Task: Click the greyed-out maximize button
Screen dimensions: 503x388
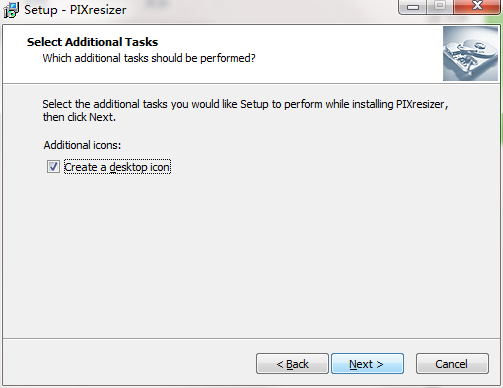Action: coord(440,6)
